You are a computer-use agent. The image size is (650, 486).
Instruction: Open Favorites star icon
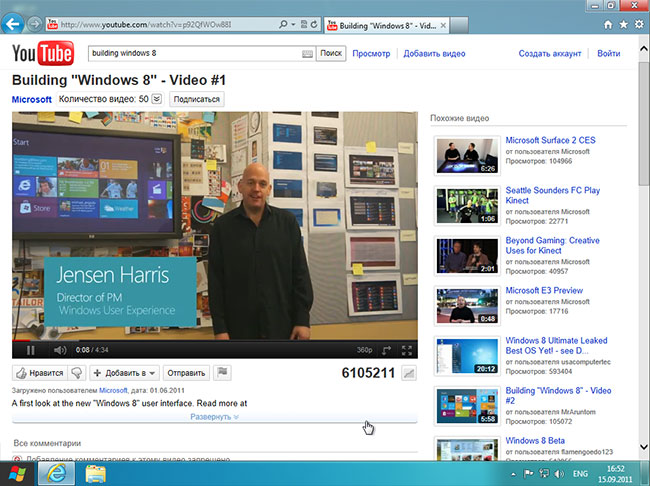click(x=623, y=25)
